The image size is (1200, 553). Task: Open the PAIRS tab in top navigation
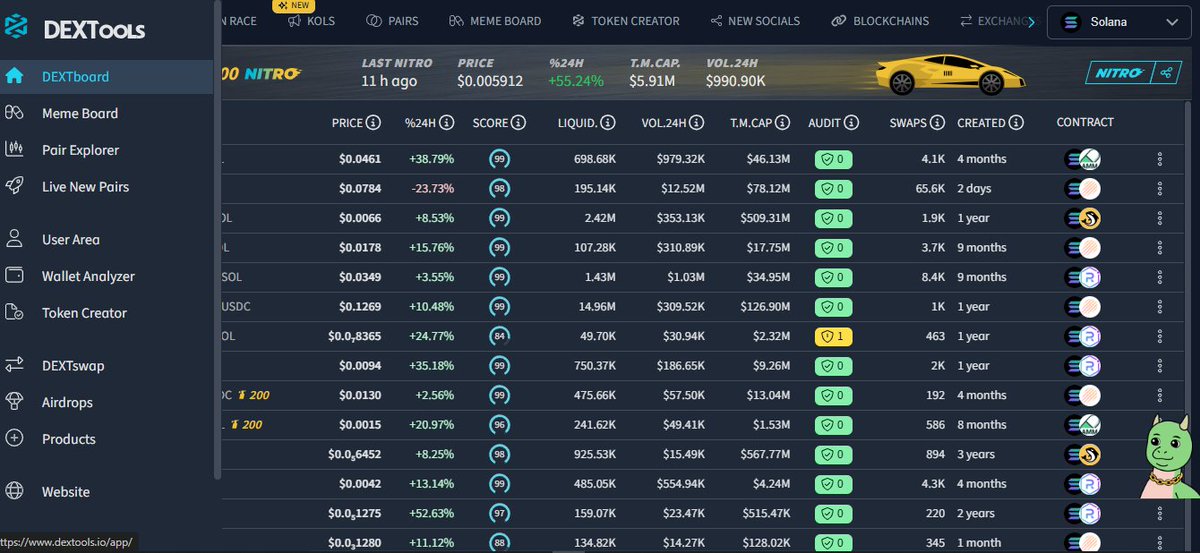(x=392, y=21)
